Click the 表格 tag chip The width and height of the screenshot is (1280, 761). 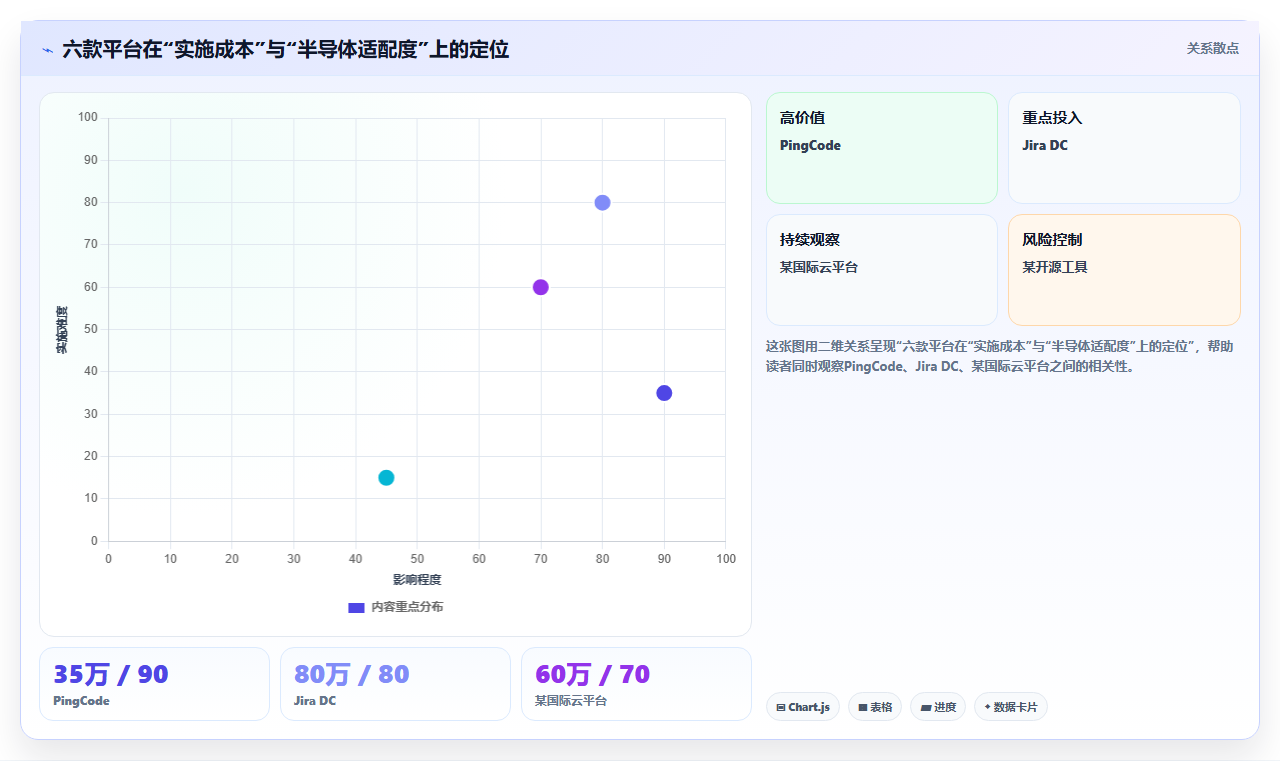875,707
